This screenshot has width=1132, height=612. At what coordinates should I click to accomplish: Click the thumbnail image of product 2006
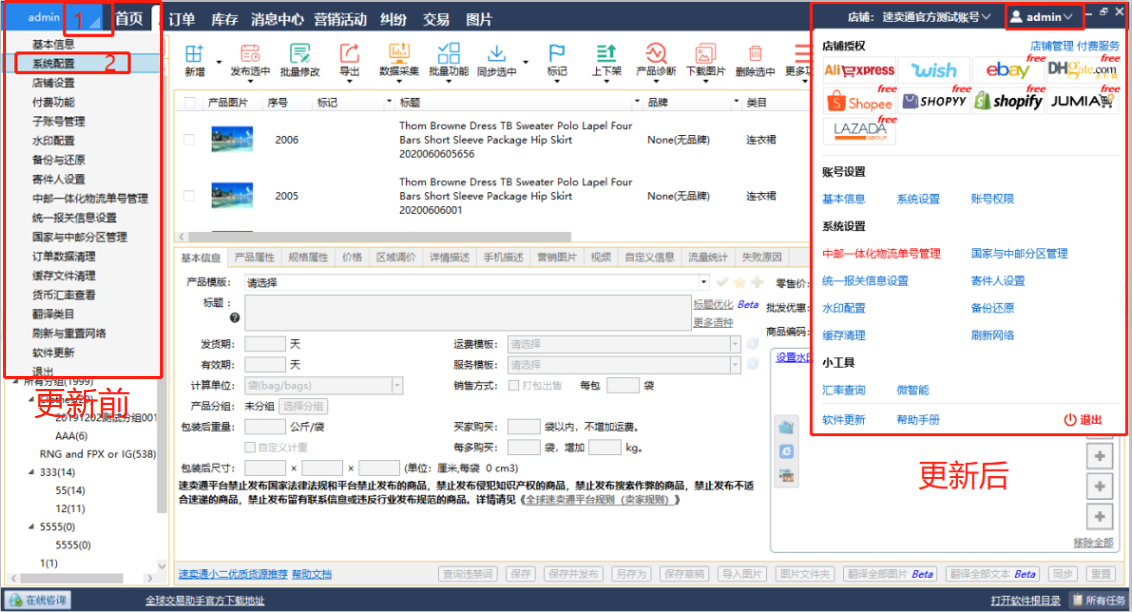(232, 139)
